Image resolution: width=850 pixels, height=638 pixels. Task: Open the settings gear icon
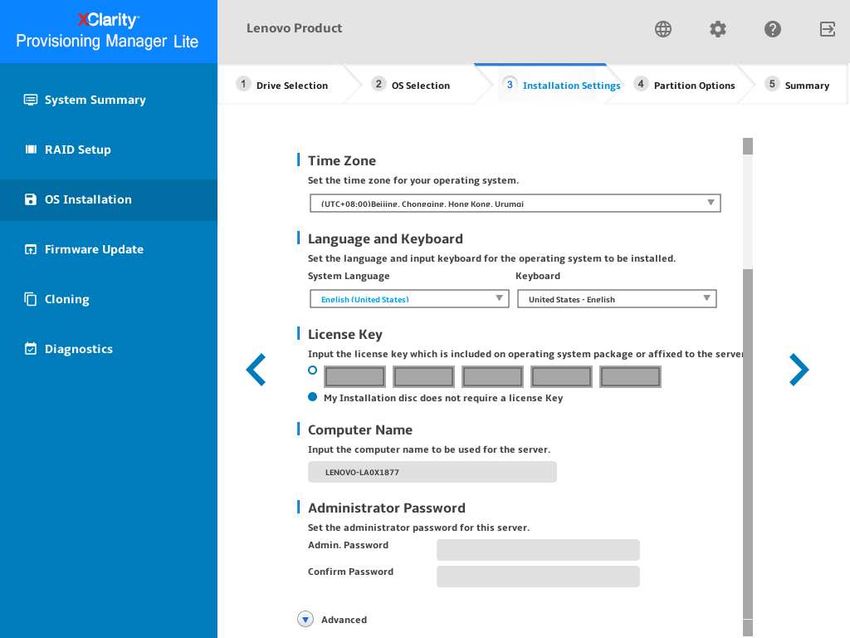coord(718,29)
